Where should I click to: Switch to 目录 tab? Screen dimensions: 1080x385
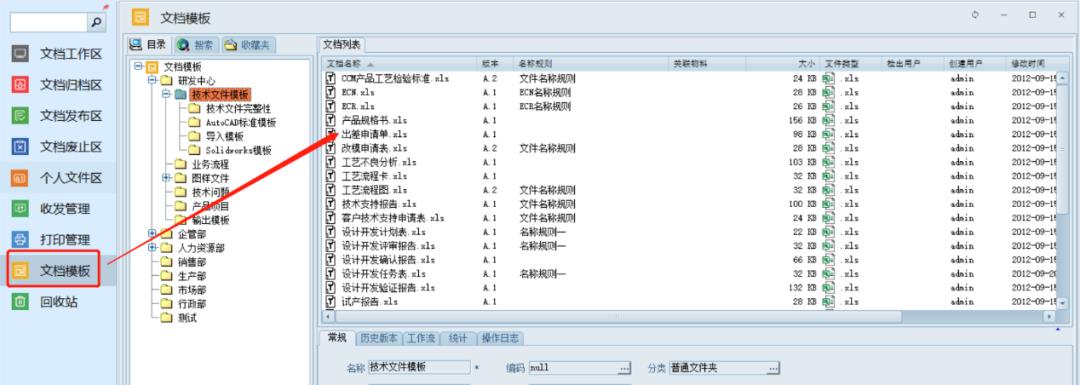click(x=149, y=45)
